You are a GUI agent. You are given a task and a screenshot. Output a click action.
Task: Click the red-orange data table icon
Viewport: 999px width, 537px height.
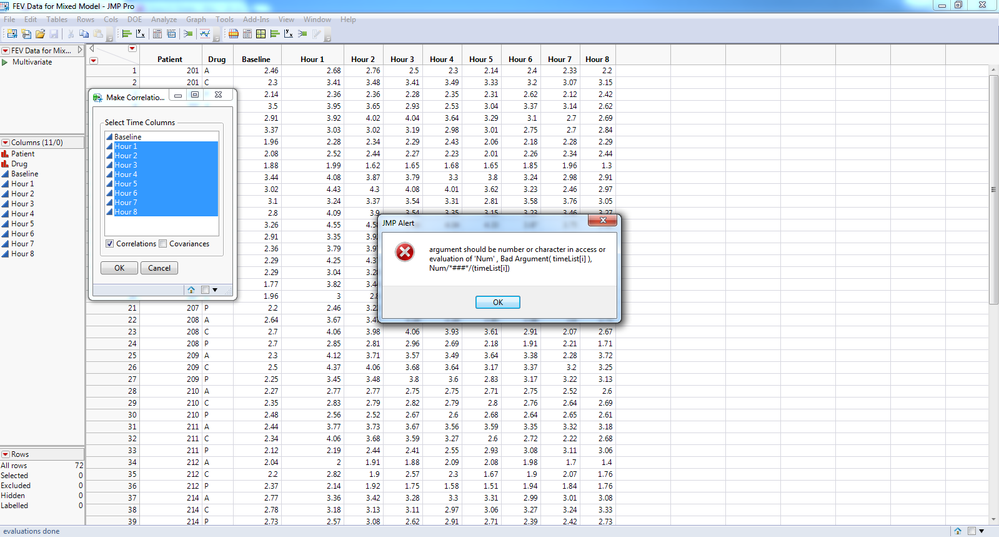[233, 34]
